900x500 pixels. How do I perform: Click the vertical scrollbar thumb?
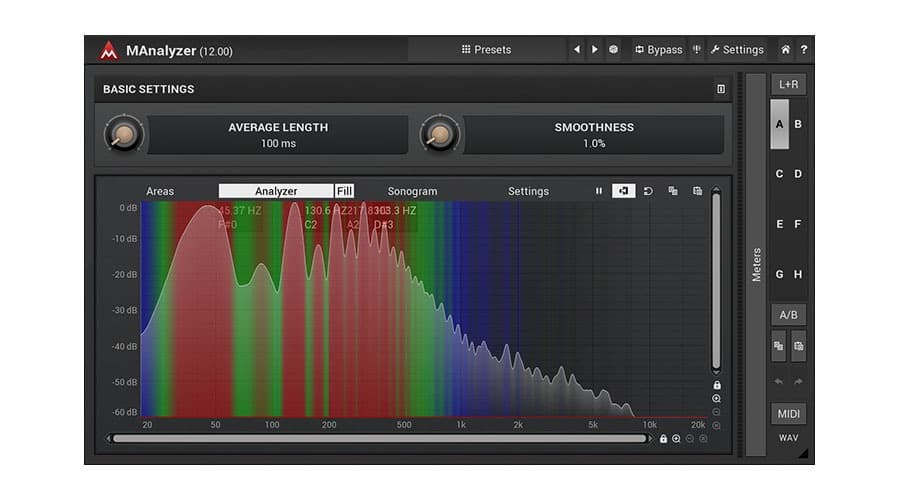[x=716, y=281]
